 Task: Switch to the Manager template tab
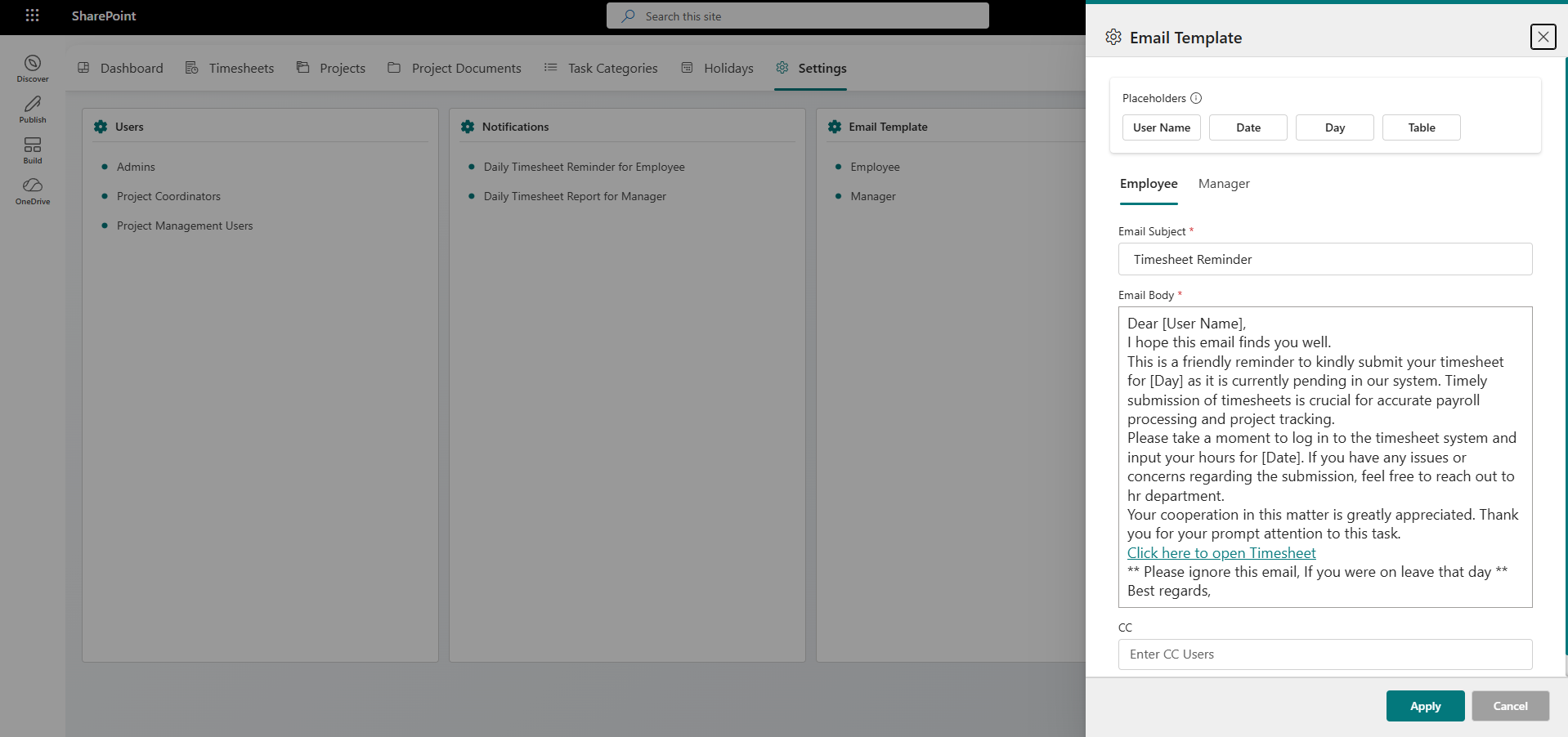point(1224,184)
